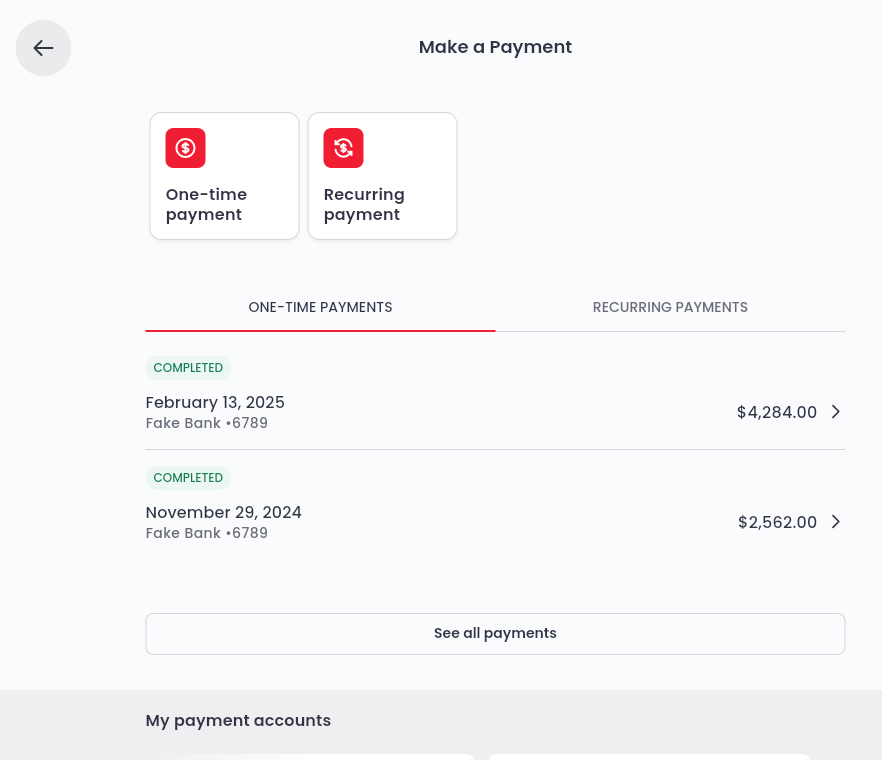
Task: Click the $2,562.00 amount
Action: coord(777,522)
